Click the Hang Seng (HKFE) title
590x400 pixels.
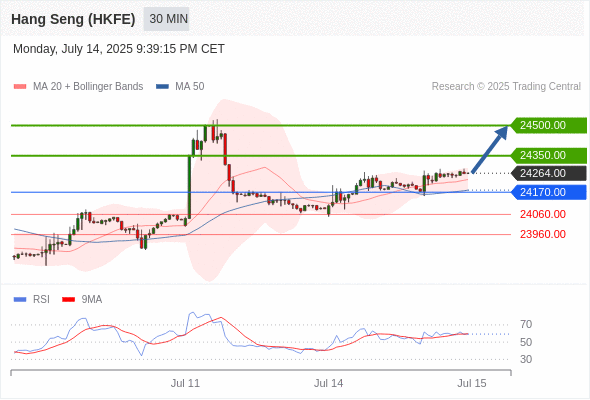point(73,19)
